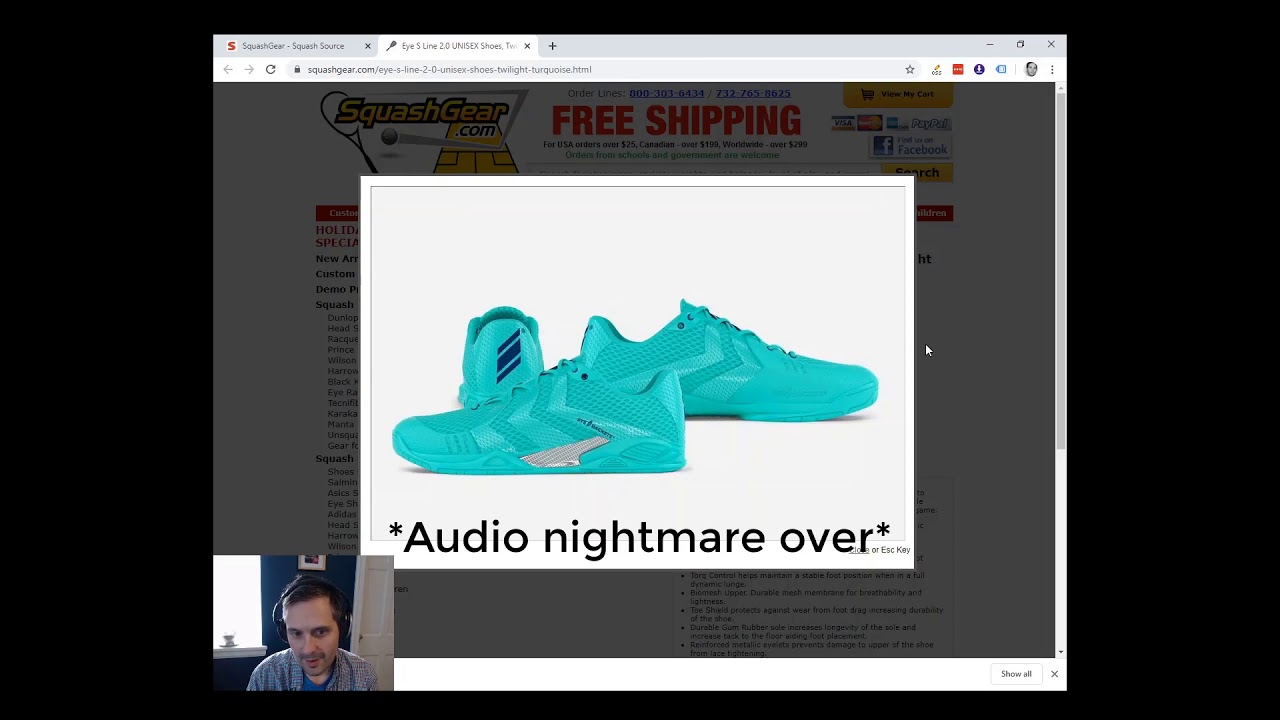The width and height of the screenshot is (1280, 720).
Task: Click the page vertical scrollbar thumb
Action: point(1060,270)
